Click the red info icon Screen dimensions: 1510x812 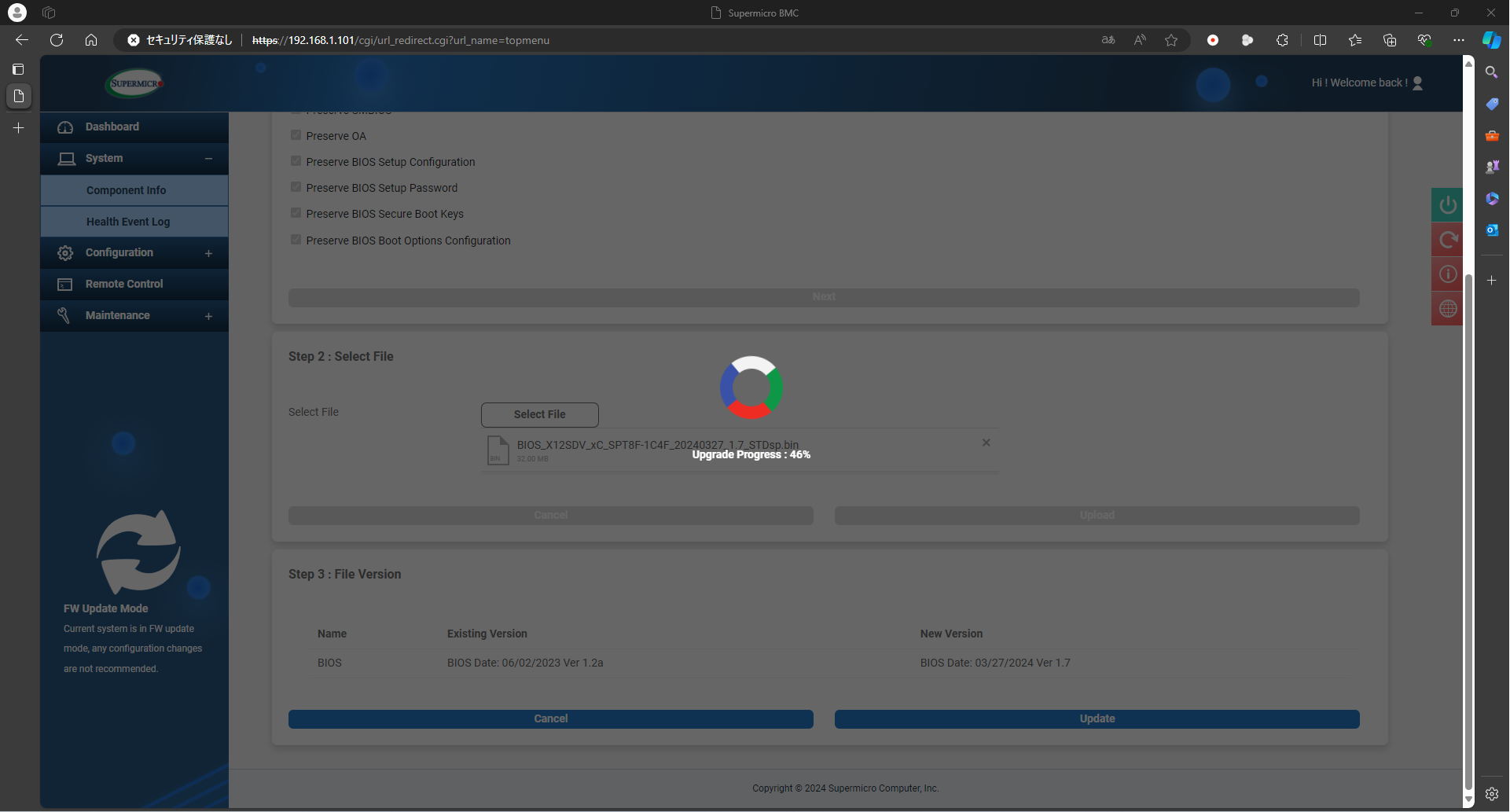pos(1448,274)
